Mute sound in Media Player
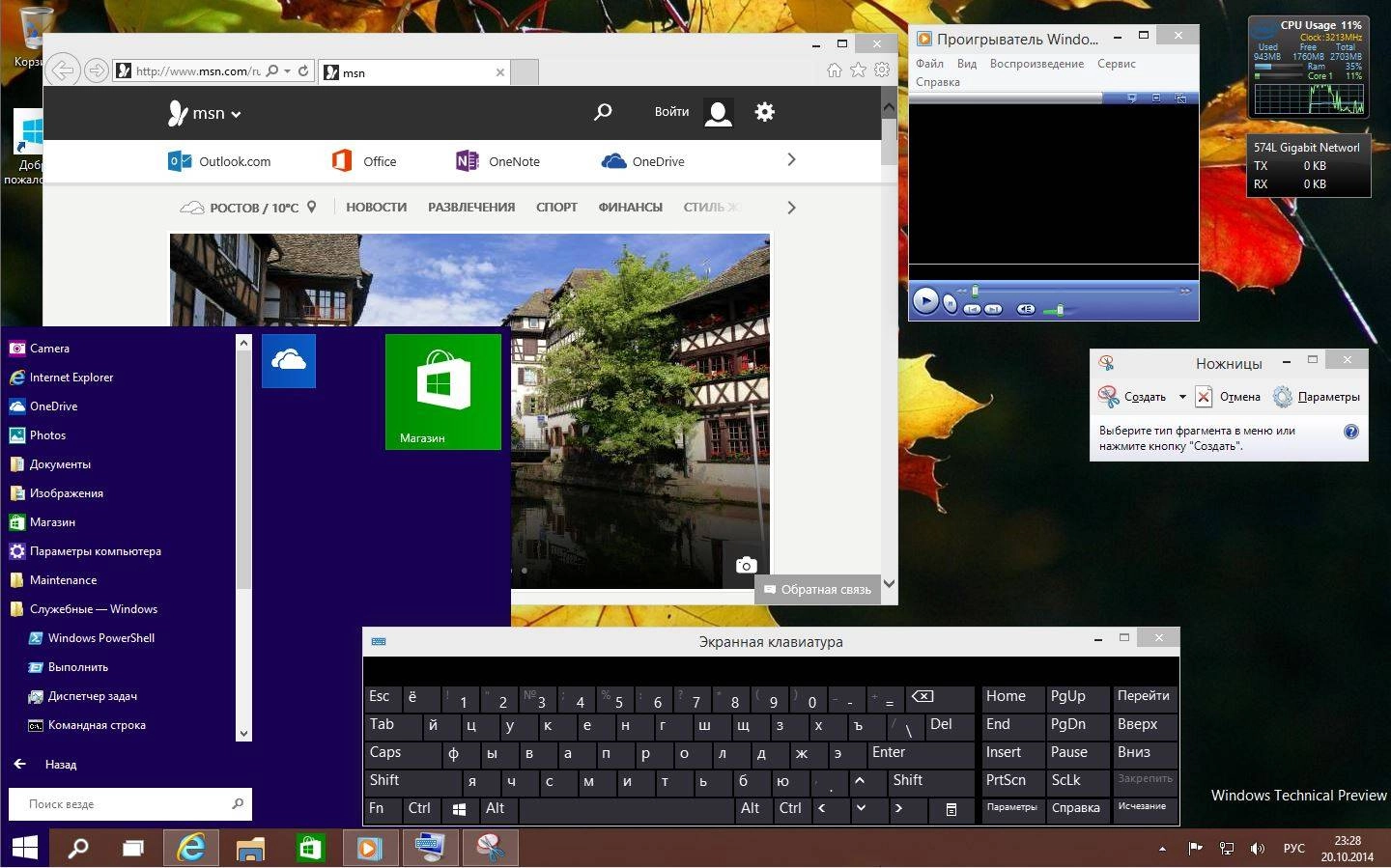Viewport: 1391px width, 868px height. pyautogui.click(x=1026, y=309)
